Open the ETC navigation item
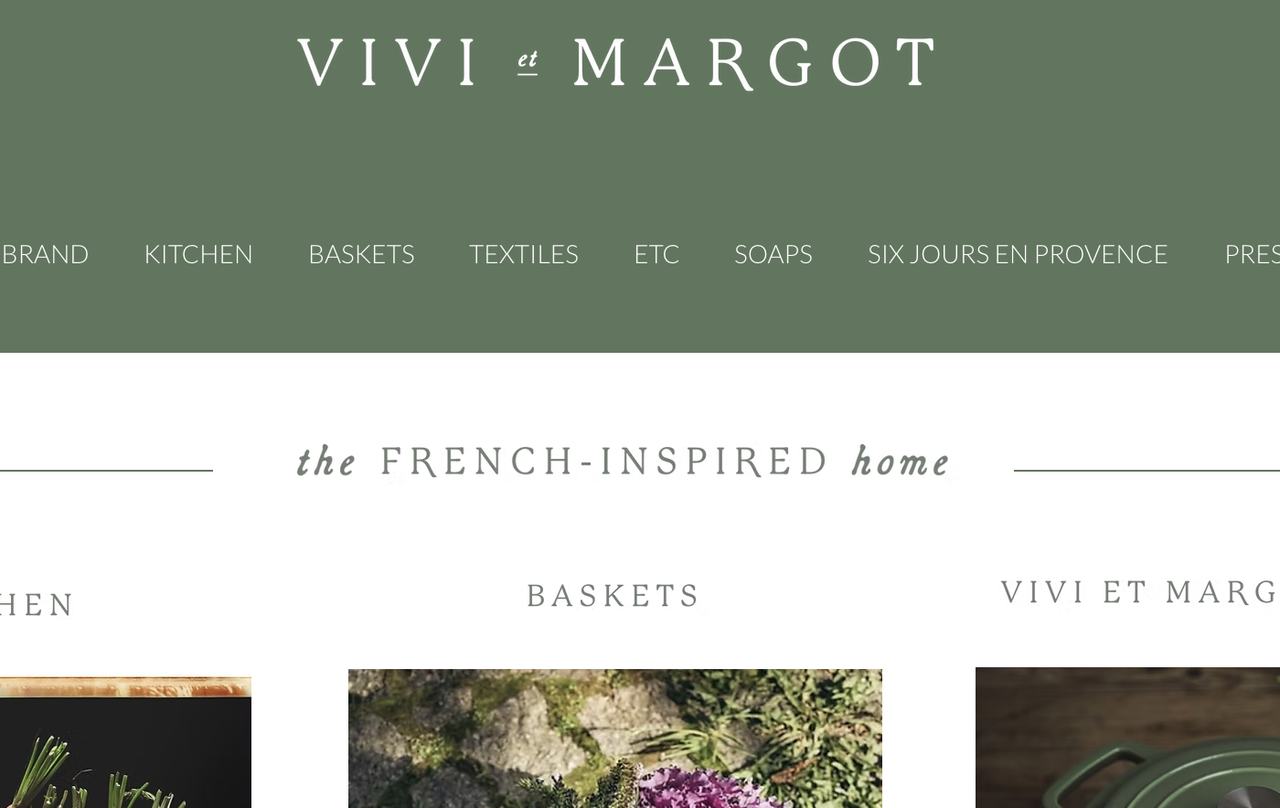Screen dimensions: 1280x808 (656, 254)
